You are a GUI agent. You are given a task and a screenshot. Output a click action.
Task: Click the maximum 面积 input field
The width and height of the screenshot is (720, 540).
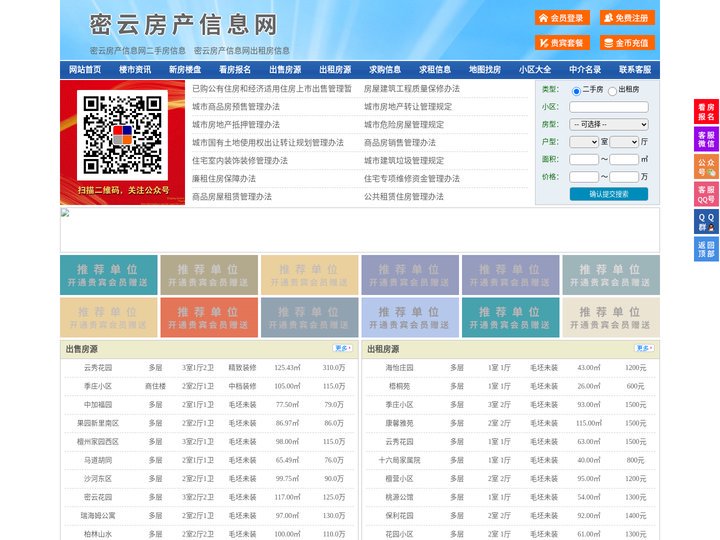(624, 159)
